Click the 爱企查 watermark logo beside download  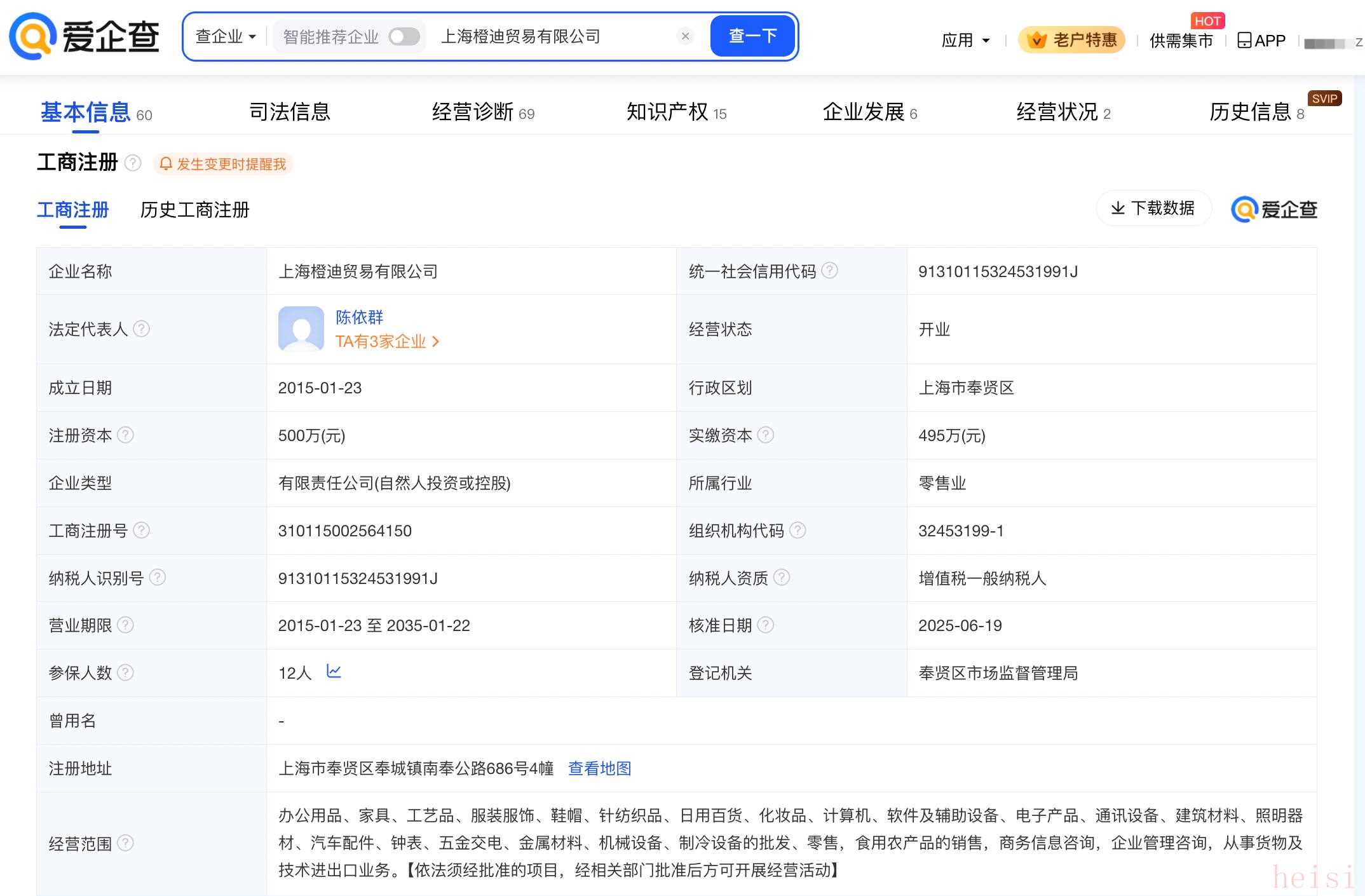1274,209
